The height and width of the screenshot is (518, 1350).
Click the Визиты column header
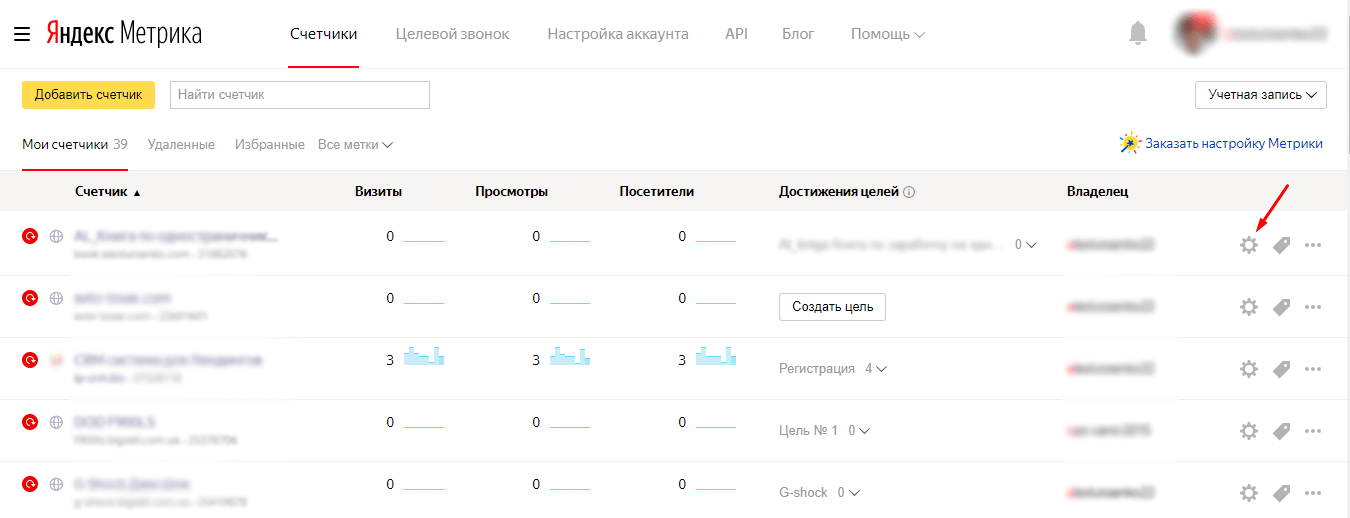(x=379, y=192)
